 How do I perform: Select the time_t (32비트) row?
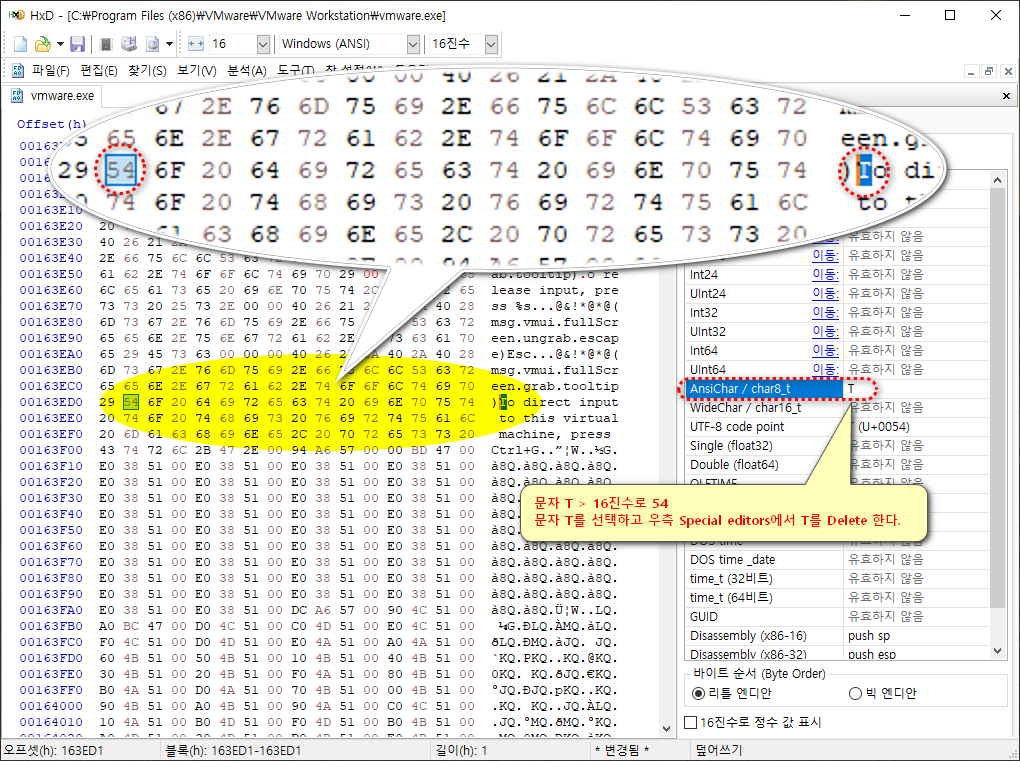tap(837, 578)
